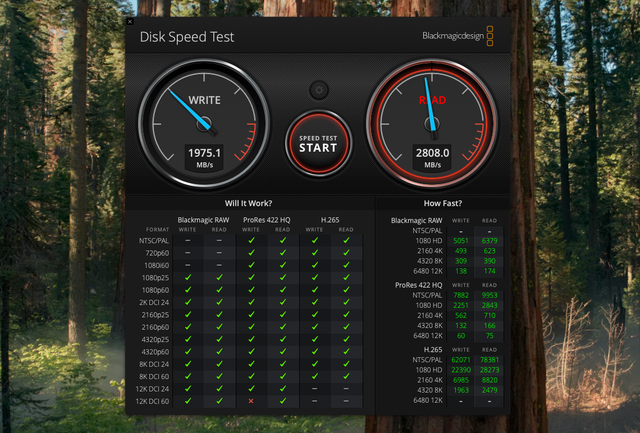Click the 2160p25 format row label
The height and width of the screenshot is (433, 640).
coord(156,315)
